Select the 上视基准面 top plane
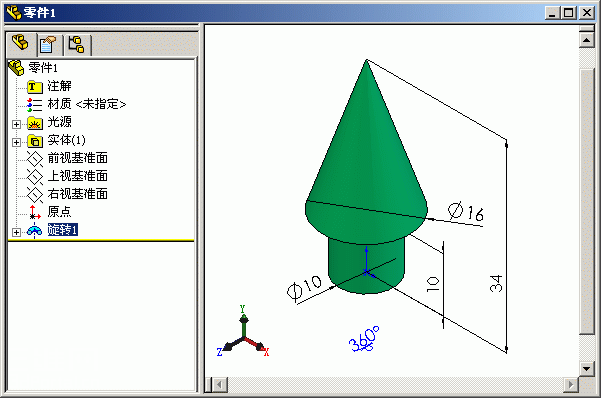Screen dimensions: 601x398 pyautogui.click(x=77, y=176)
